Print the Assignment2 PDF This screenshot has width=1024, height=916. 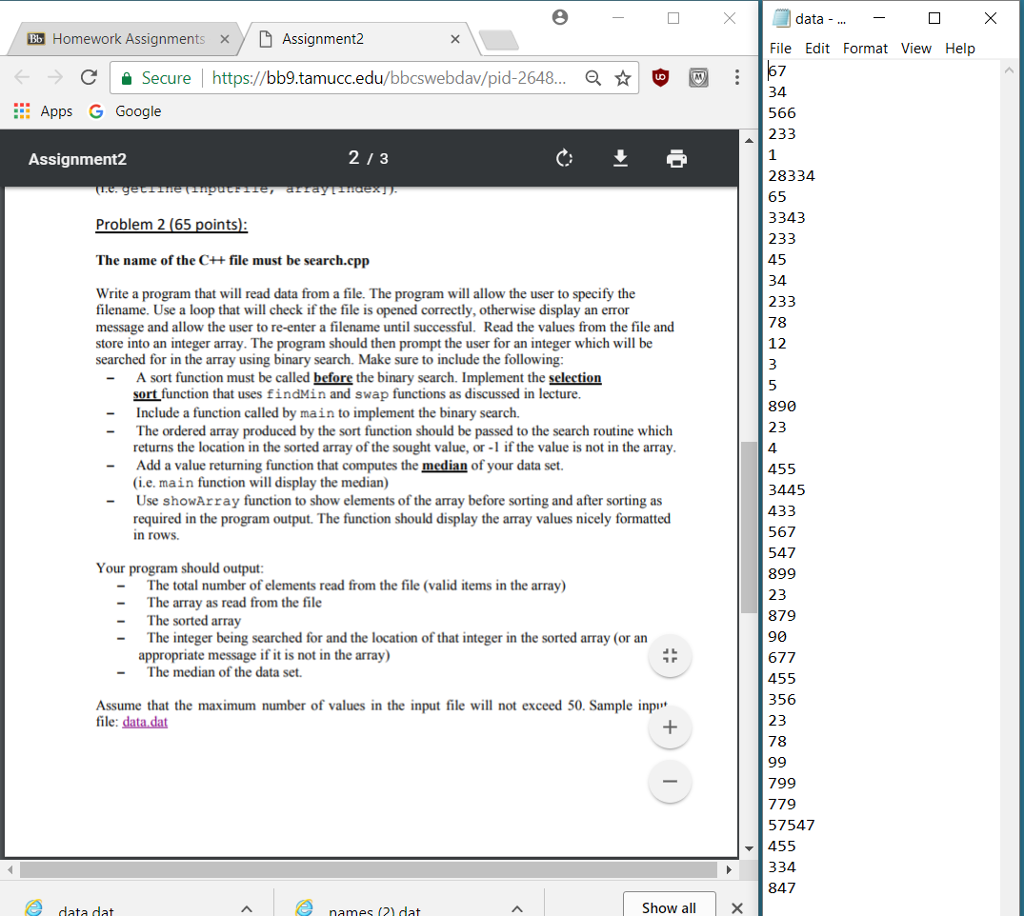677,159
